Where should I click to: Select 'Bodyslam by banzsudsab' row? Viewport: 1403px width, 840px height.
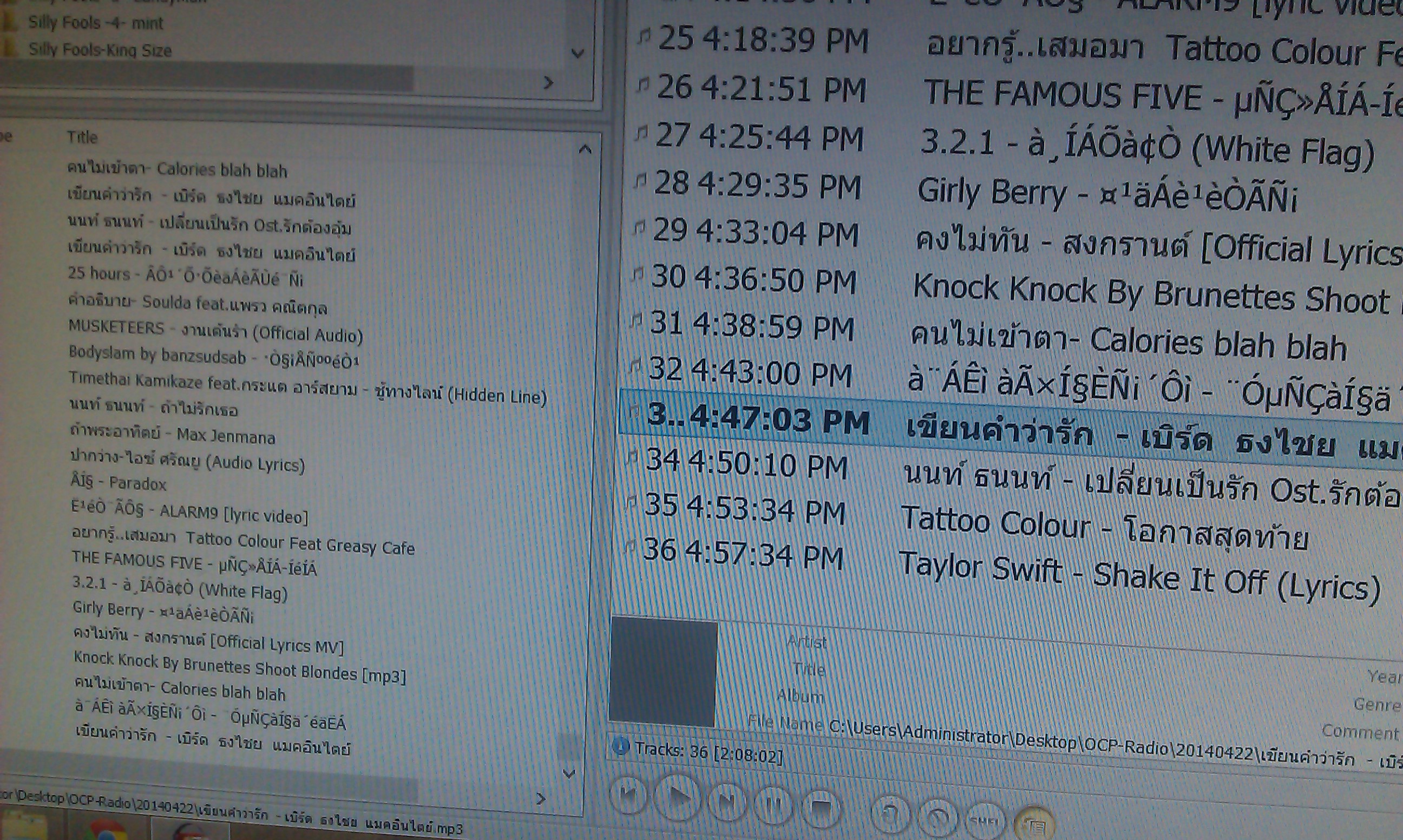[x=214, y=357]
